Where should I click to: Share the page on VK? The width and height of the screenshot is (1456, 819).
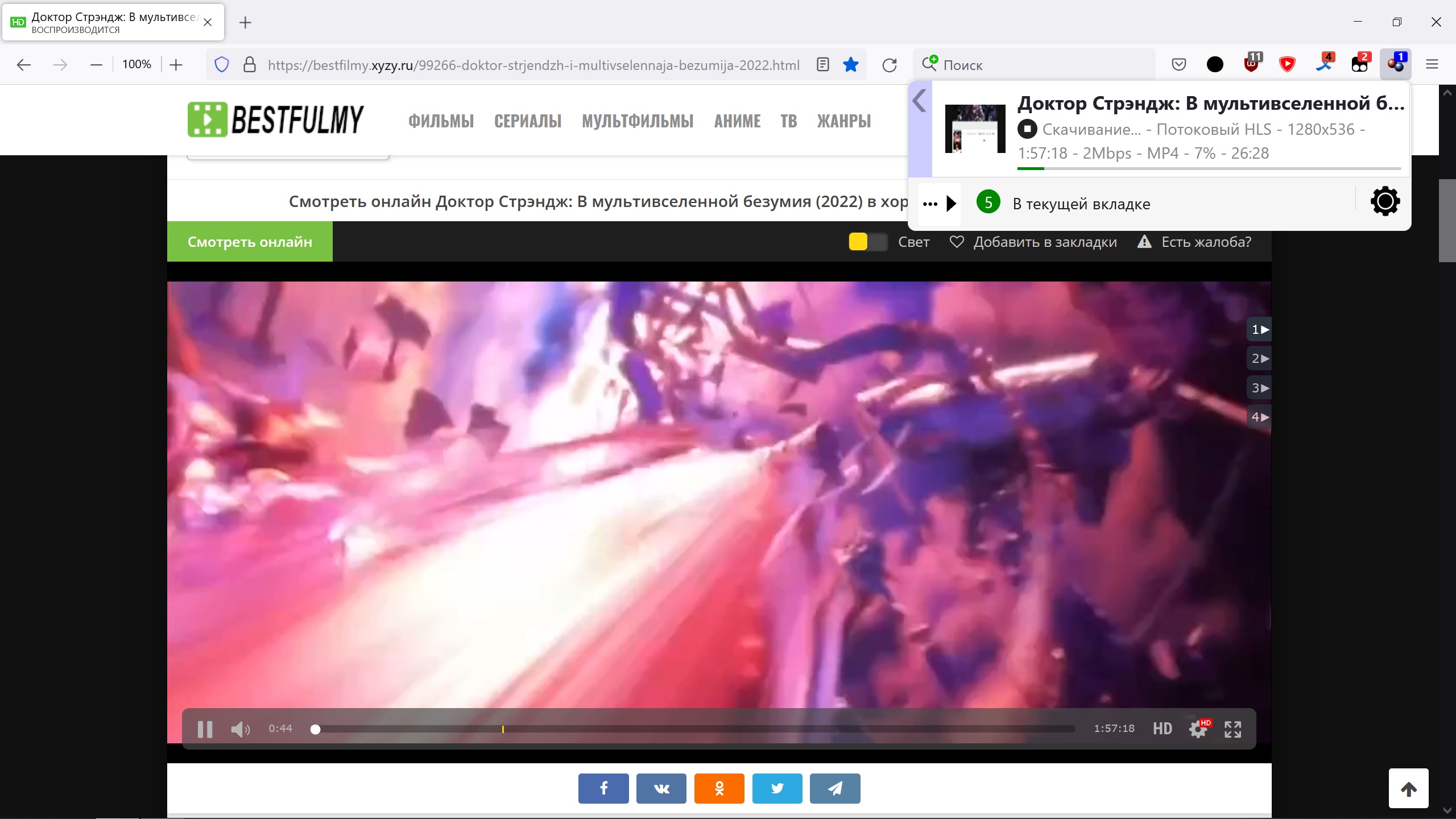(661, 788)
